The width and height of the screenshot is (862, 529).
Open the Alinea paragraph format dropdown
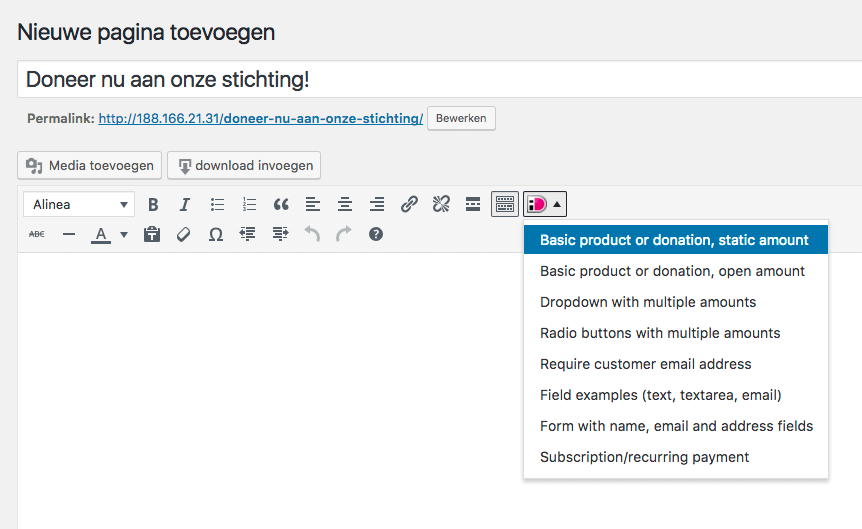coord(79,205)
